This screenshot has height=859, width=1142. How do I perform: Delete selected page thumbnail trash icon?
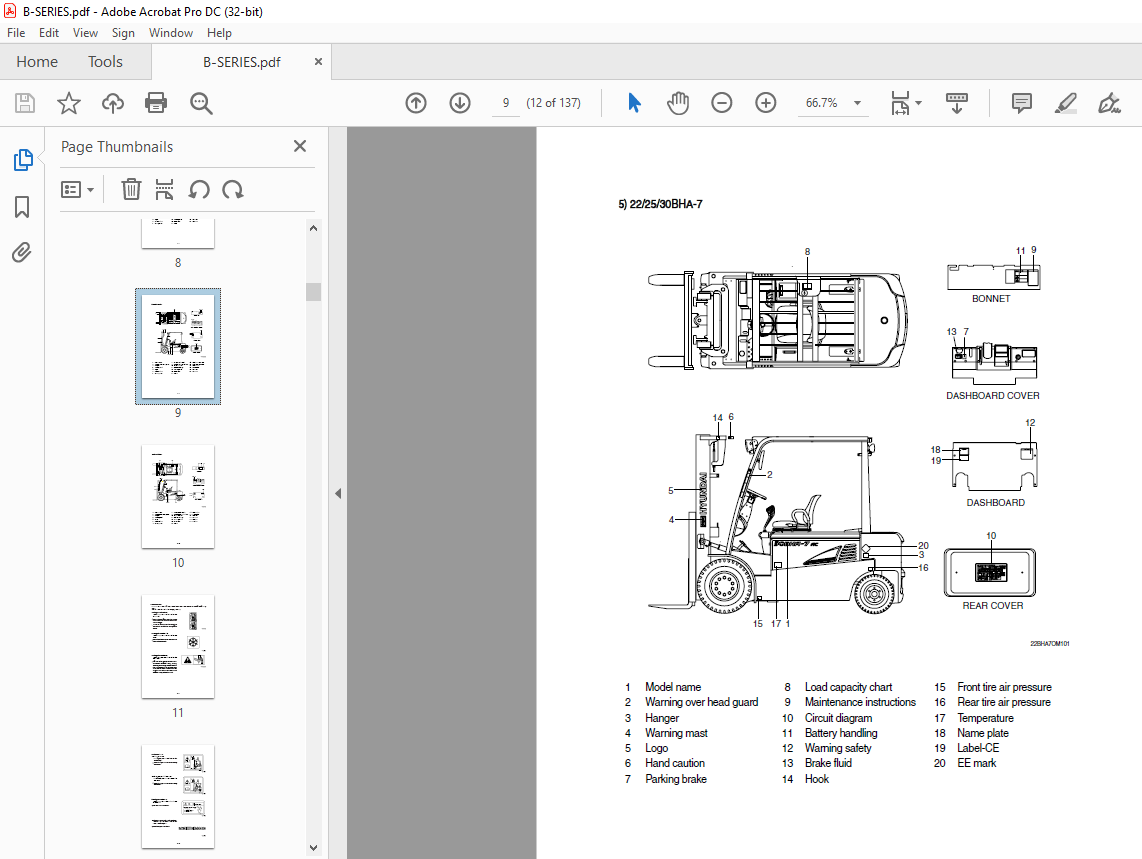[131, 189]
